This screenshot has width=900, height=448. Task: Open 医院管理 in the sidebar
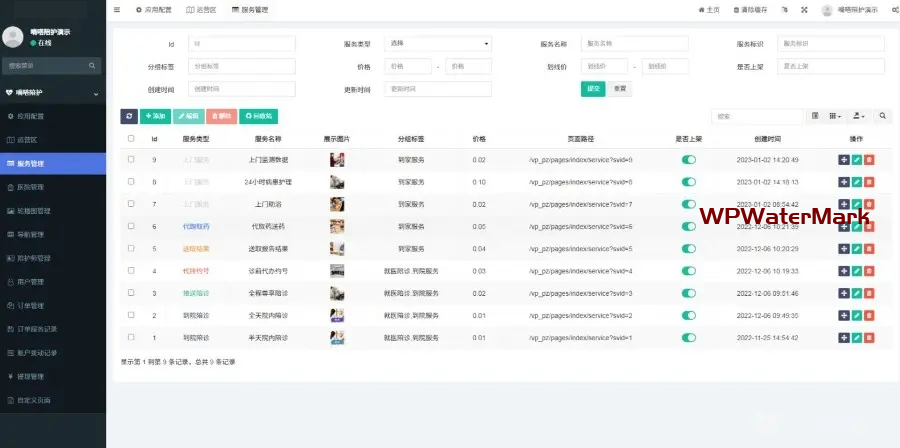coord(30,187)
